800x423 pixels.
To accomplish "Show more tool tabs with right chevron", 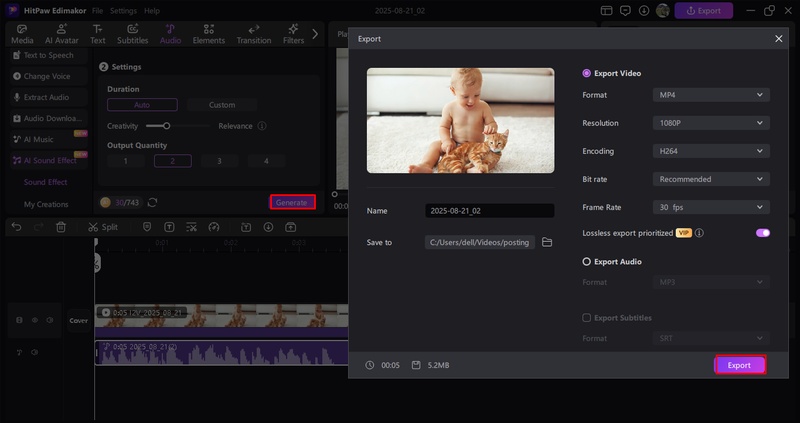I will (315, 34).
